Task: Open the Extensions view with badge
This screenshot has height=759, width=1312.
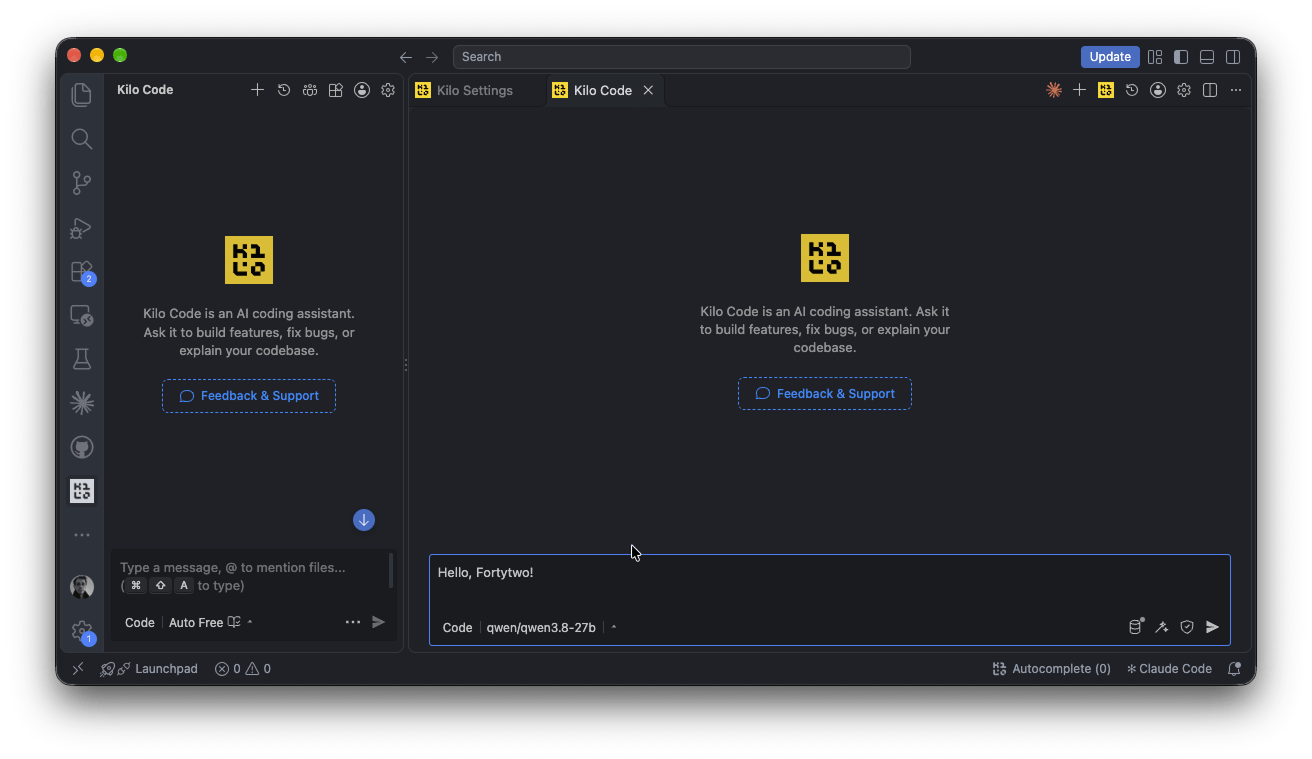Action: (x=82, y=272)
